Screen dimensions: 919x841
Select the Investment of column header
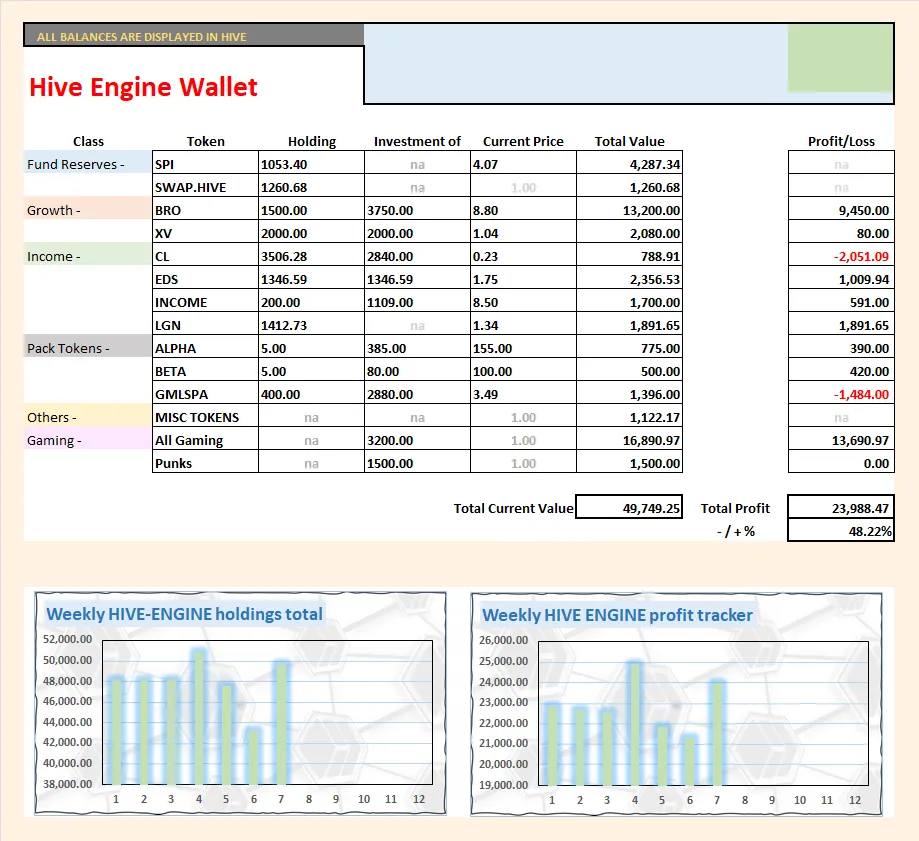pyautogui.click(x=417, y=141)
